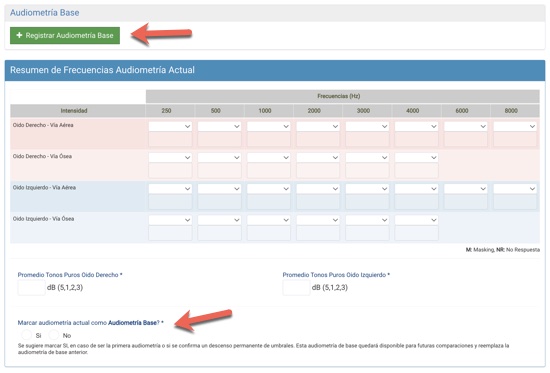Open Oído Derecho Vía Aérea 6000 Hz dropdown

tap(466, 126)
